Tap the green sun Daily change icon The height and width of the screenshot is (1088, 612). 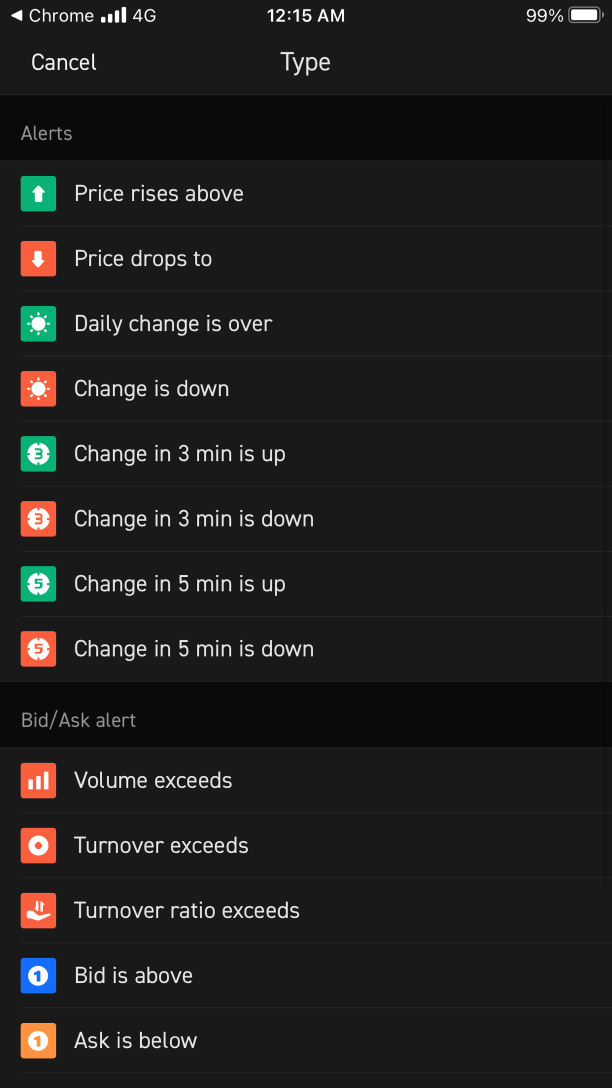click(38, 324)
